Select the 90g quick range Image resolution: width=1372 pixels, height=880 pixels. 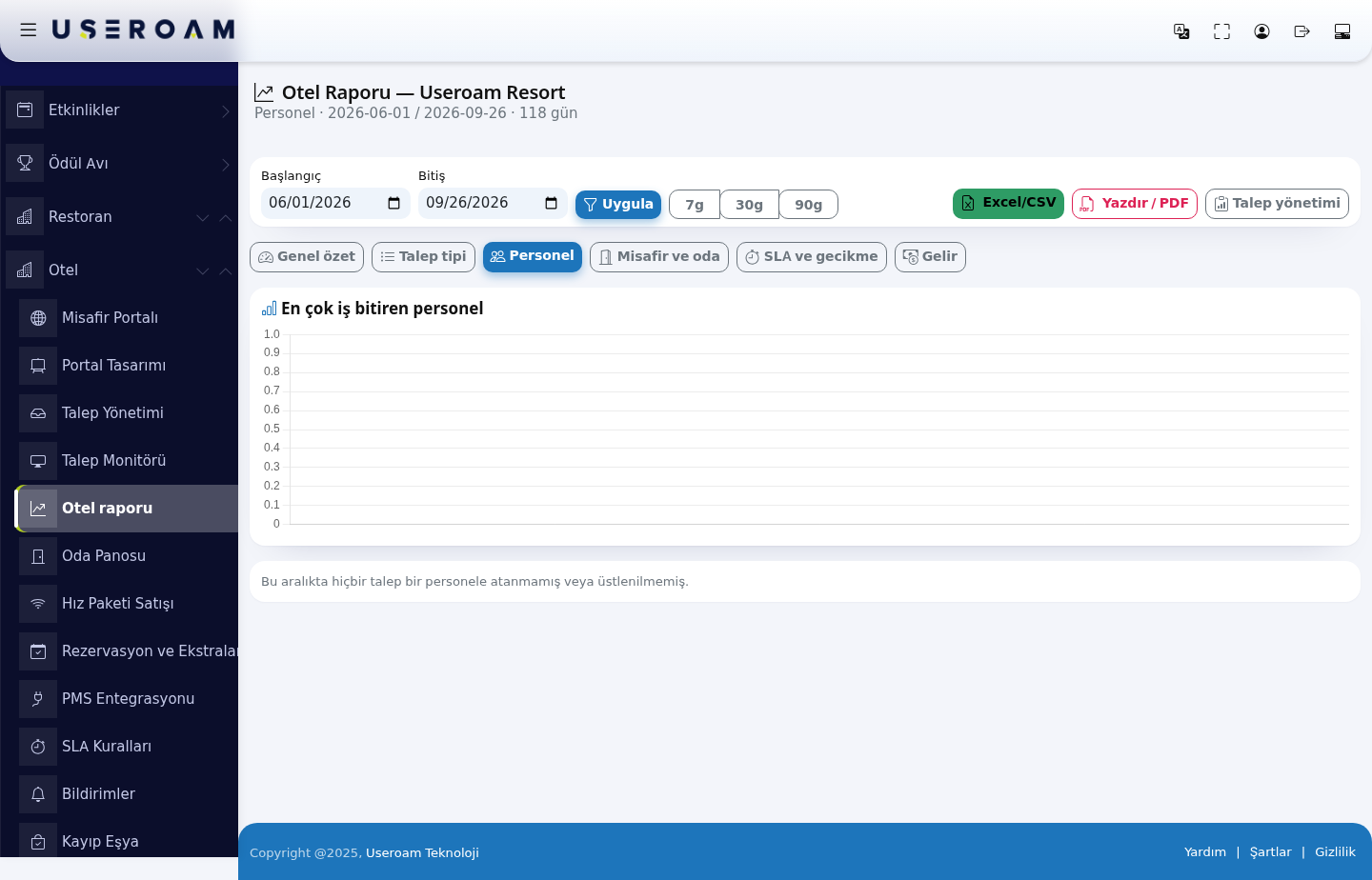pyautogui.click(x=809, y=205)
